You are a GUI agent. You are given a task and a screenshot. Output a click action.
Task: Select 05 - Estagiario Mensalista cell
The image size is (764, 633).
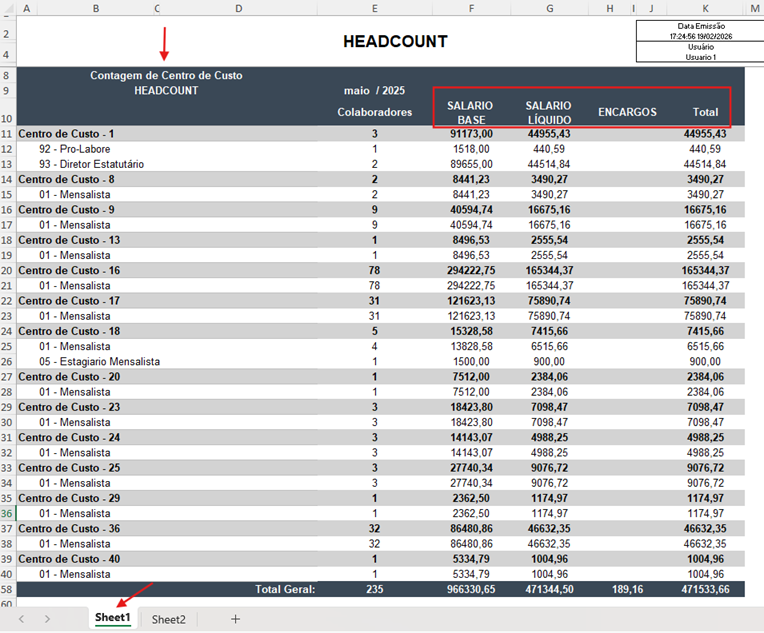point(99,362)
